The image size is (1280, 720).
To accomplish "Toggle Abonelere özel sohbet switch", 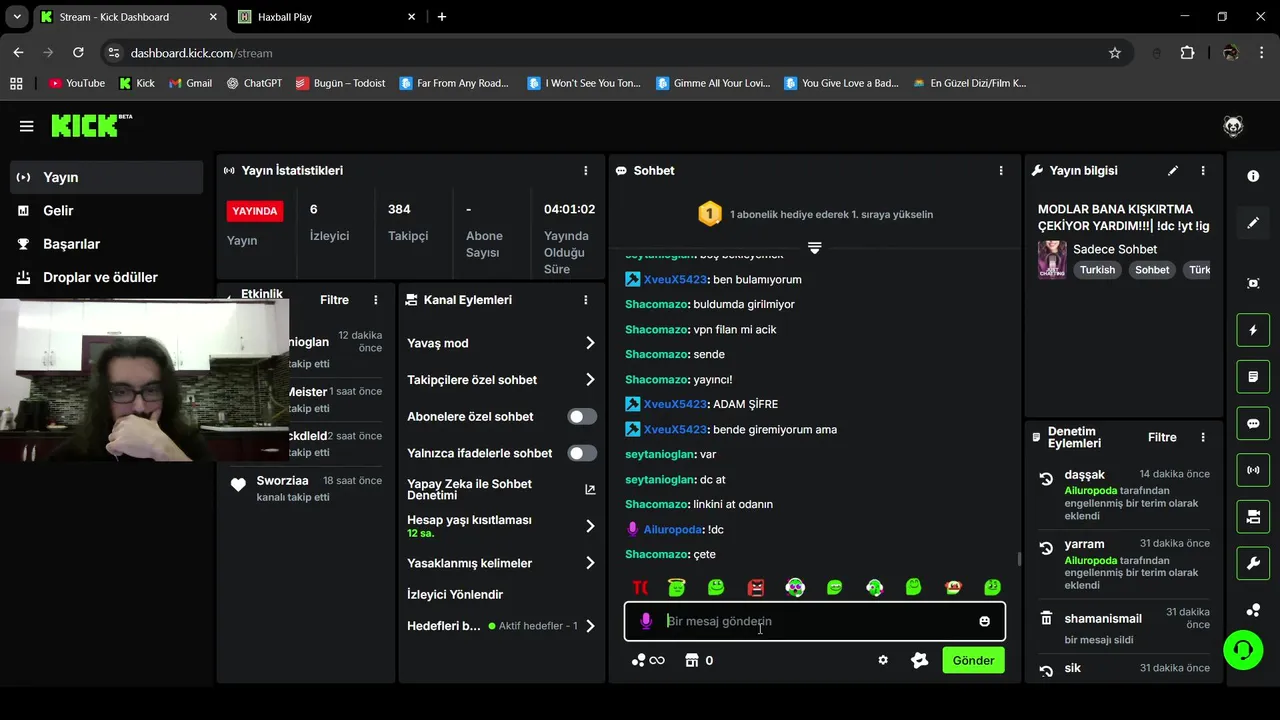I will tap(582, 417).
